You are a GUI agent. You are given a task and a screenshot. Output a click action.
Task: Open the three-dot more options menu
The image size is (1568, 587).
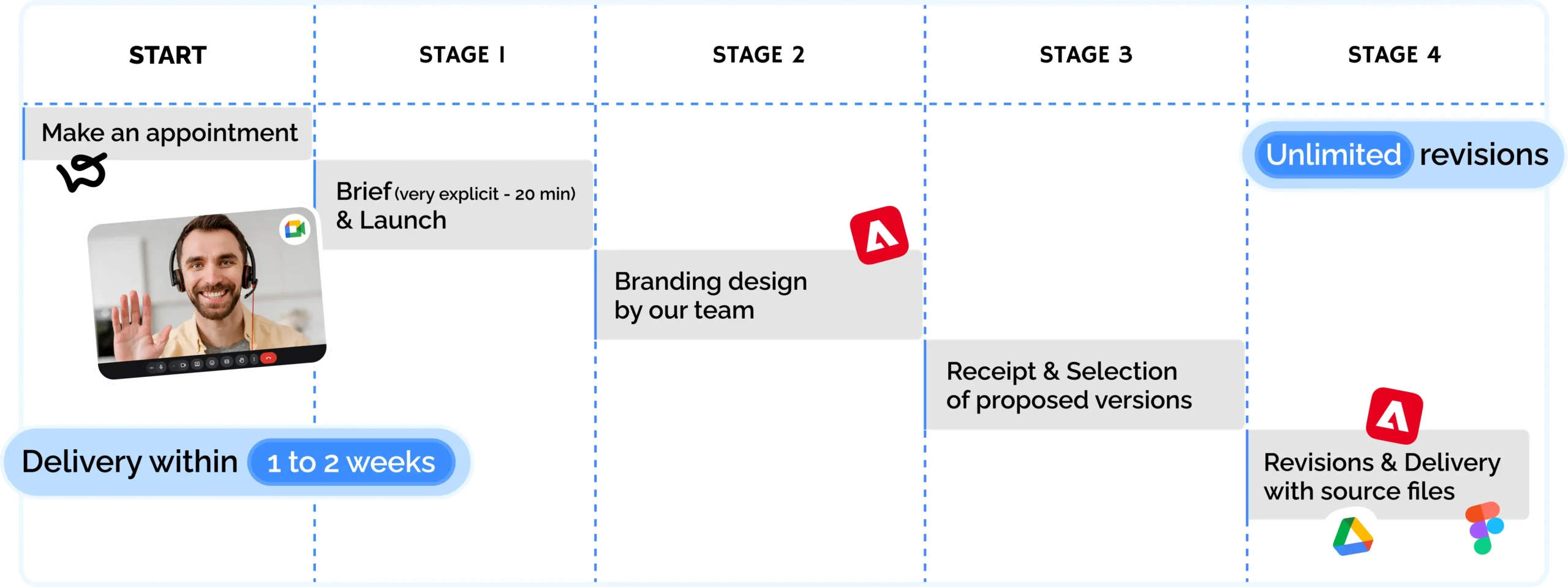click(x=254, y=359)
